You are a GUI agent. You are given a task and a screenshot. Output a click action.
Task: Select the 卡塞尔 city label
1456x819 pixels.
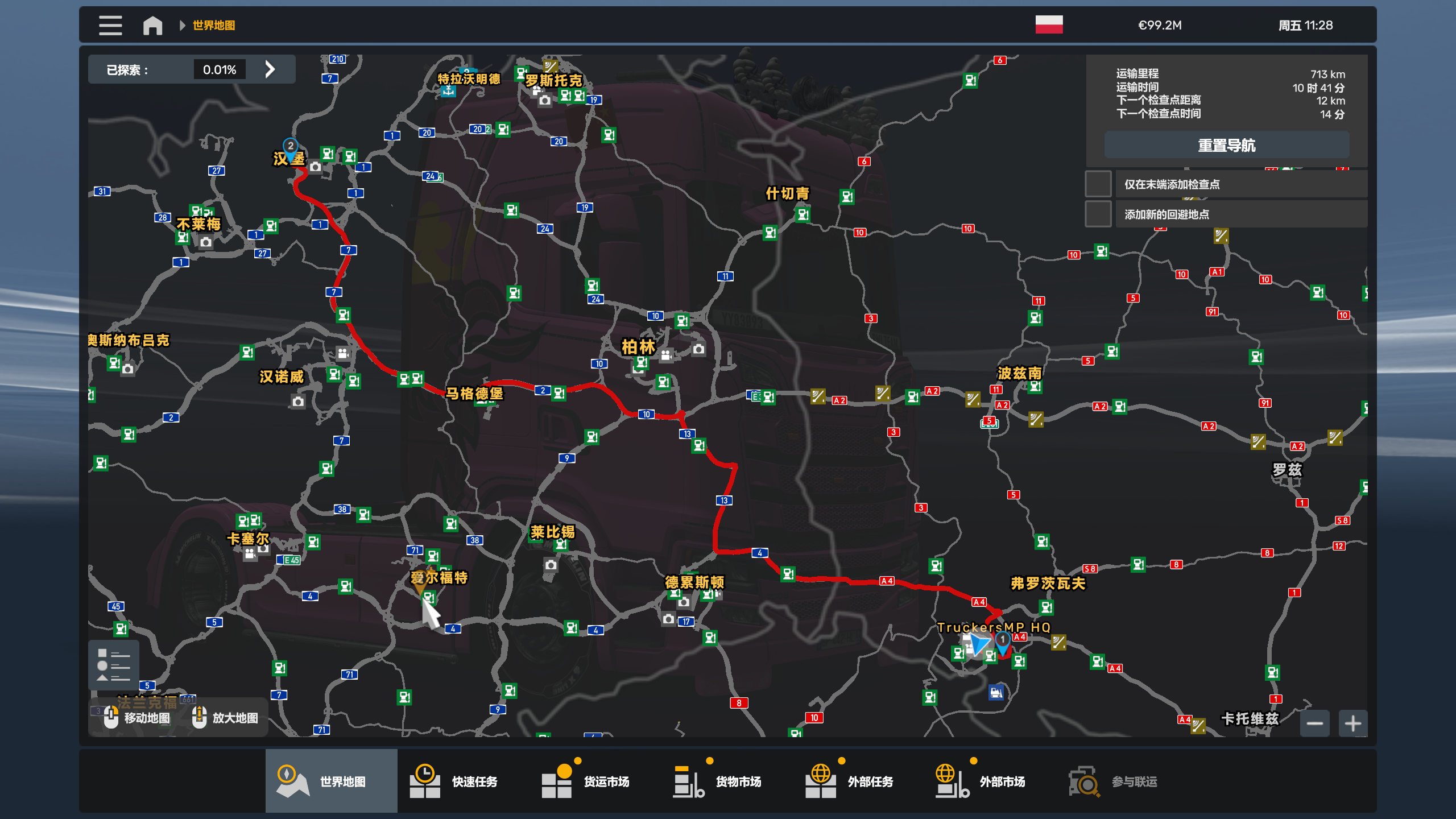coord(248,538)
